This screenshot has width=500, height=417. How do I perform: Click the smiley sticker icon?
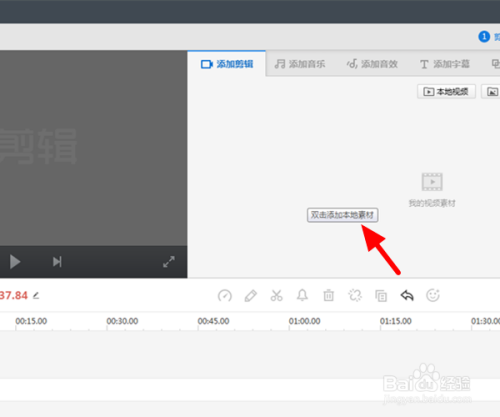point(433,295)
